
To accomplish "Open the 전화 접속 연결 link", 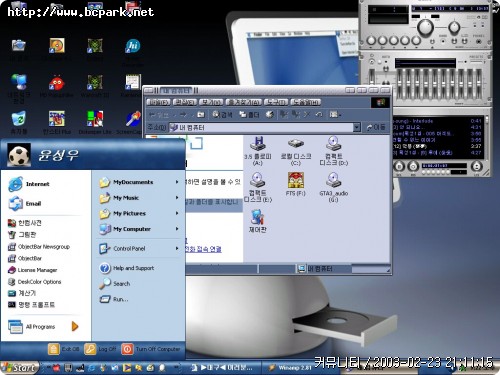I will (x=203, y=249).
